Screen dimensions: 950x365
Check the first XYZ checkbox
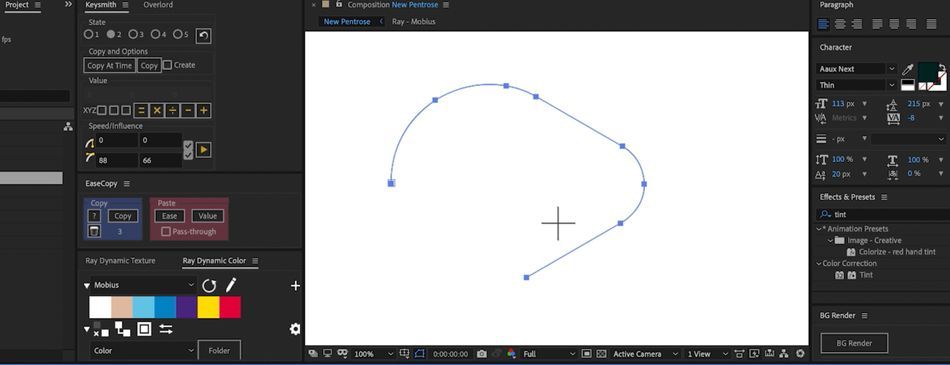click(x=102, y=110)
